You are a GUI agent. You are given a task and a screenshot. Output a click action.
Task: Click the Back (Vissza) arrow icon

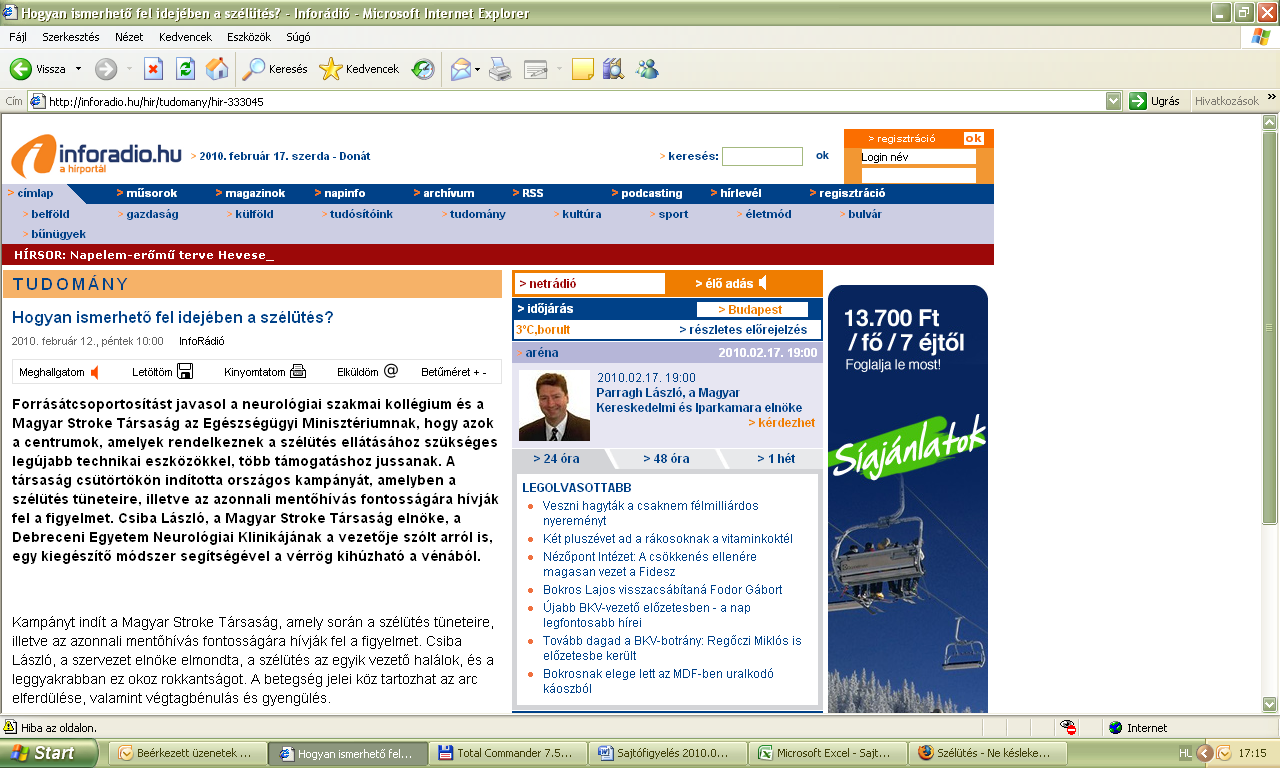[21, 69]
